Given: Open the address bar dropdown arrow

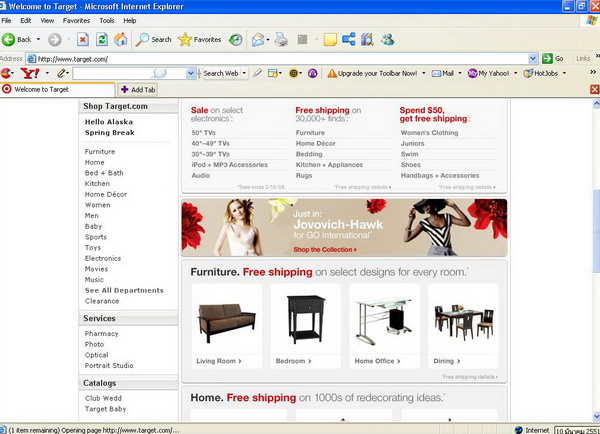Looking at the screenshot, I should [533, 59].
